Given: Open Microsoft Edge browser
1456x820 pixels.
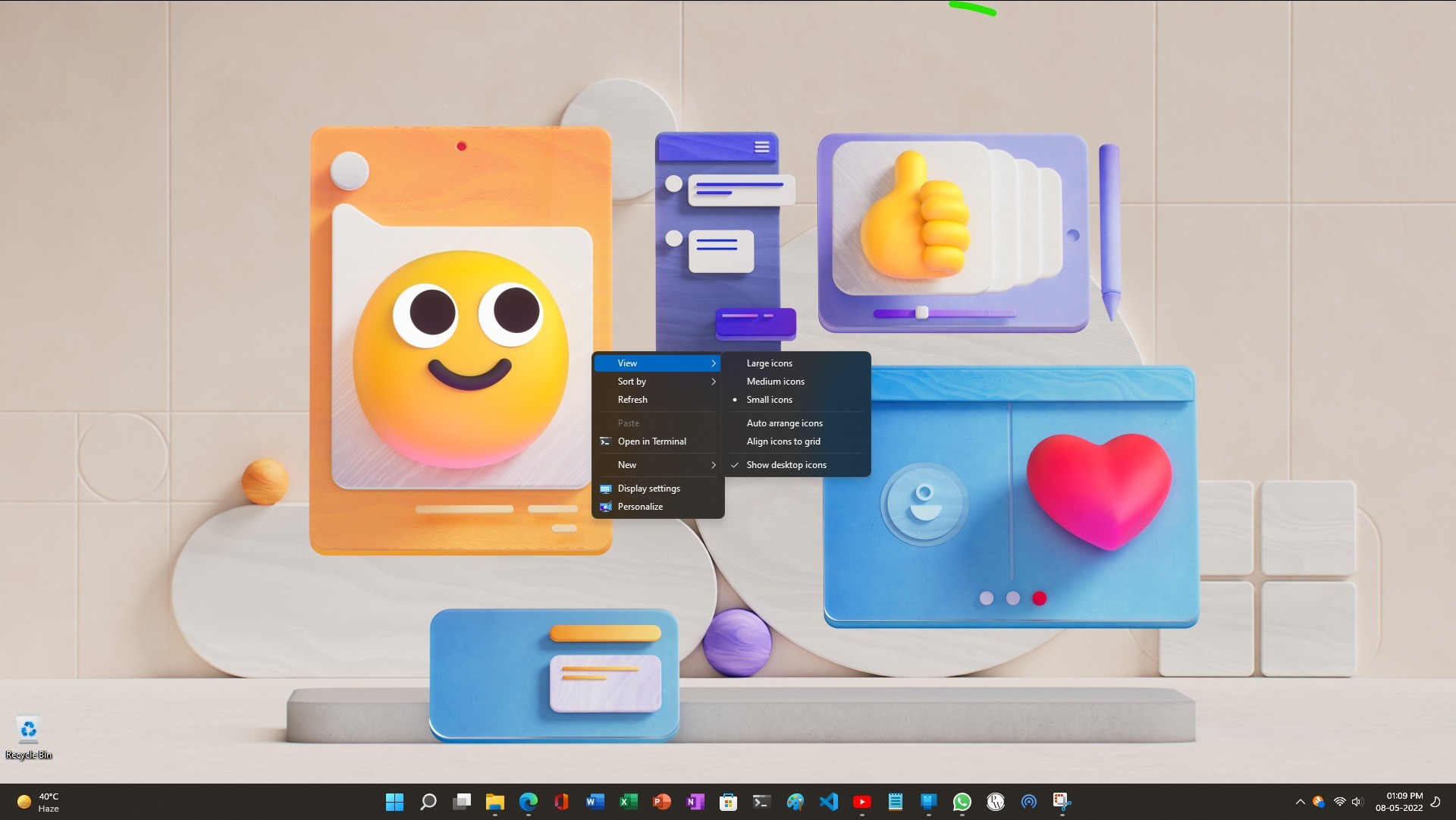Looking at the screenshot, I should [x=528, y=802].
